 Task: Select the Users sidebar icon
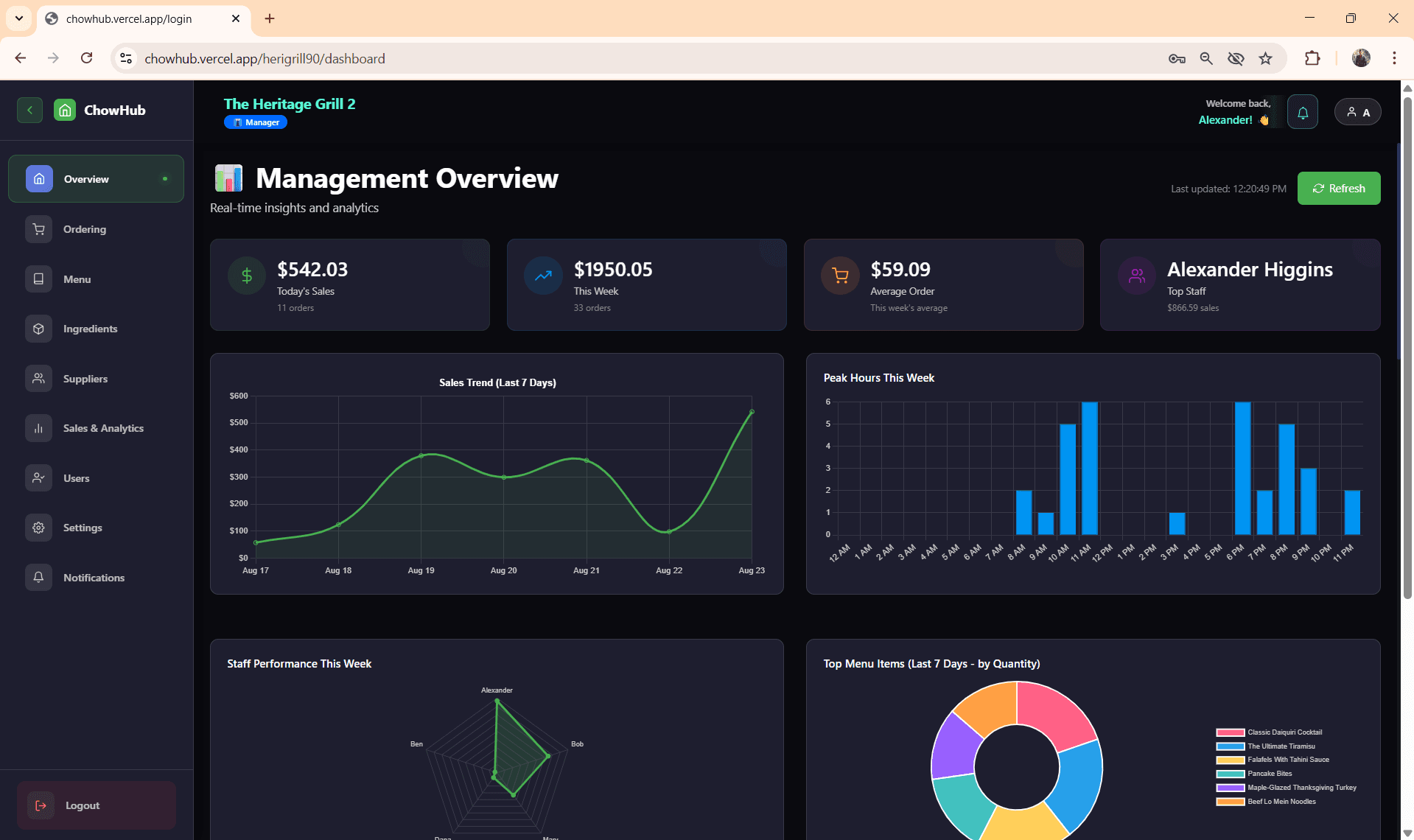[x=38, y=477]
